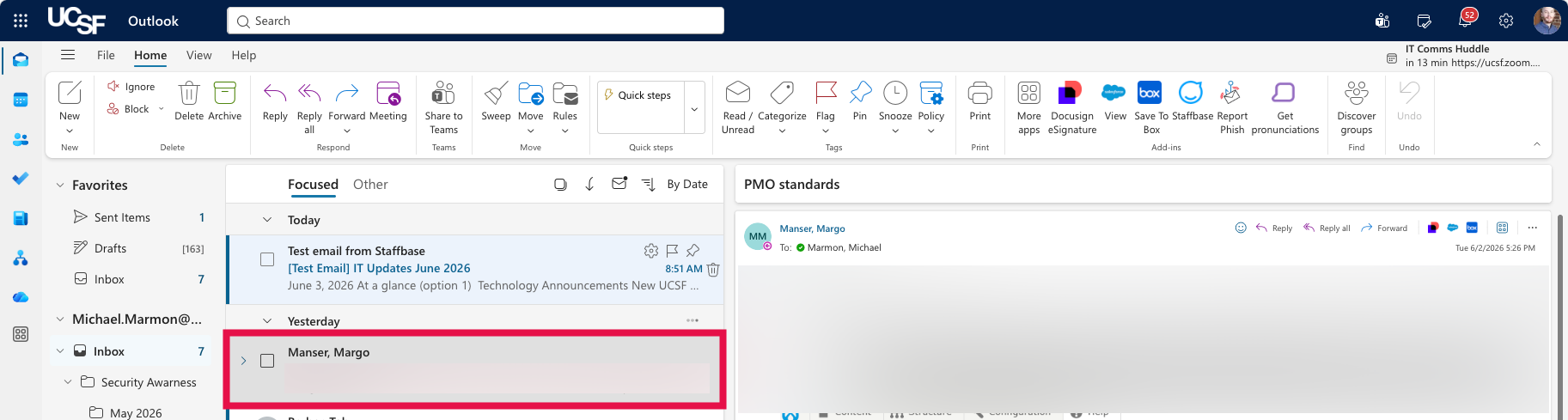Click By Date sort button
The height and width of the screenshot is (420, 1568).
[x=687, y=184]
